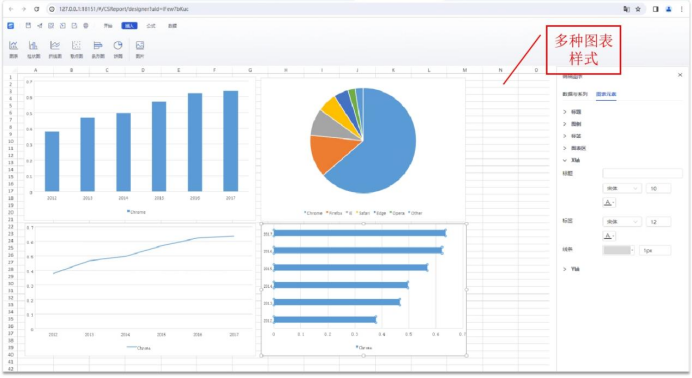Collapse the X轴 section
This screenshot has height=378, width=692.
[572, 160]
